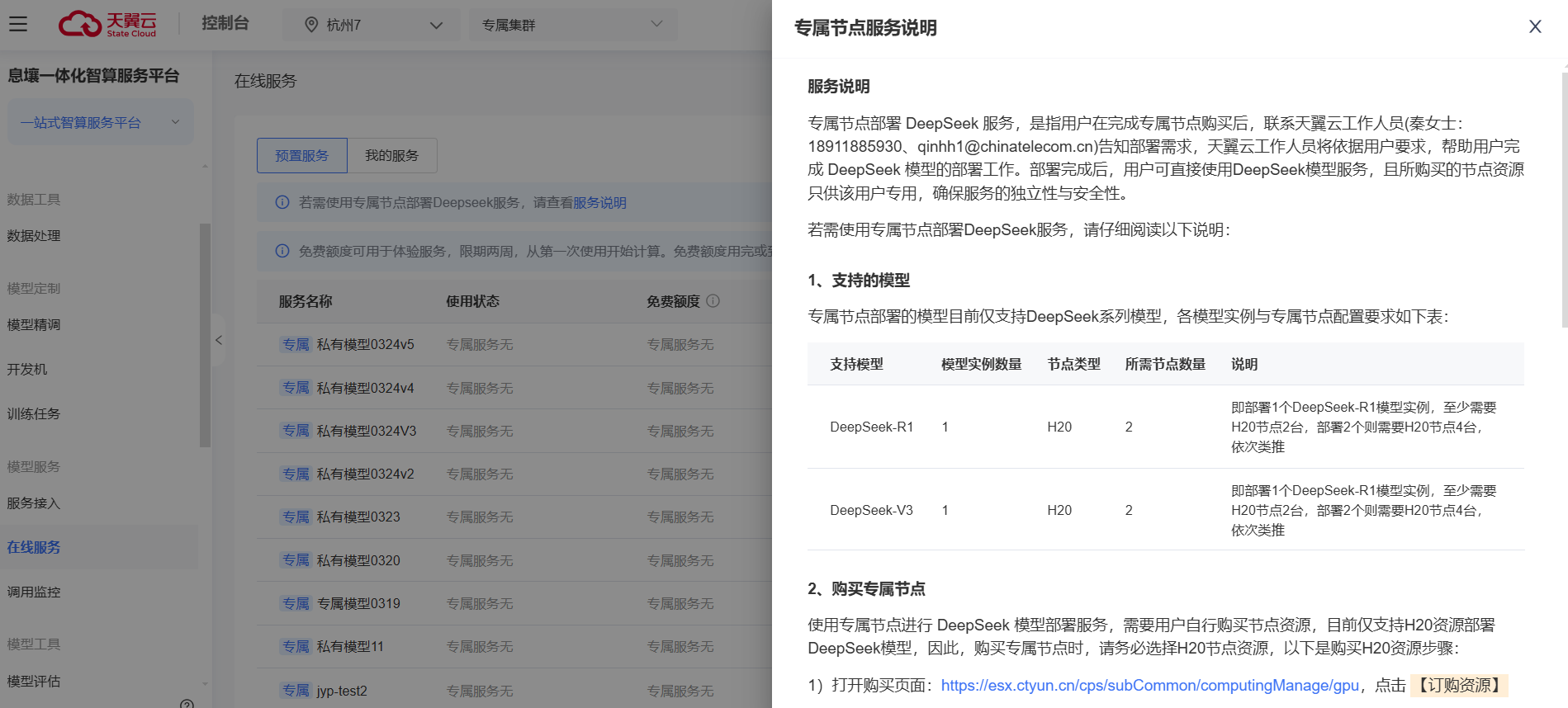Click the help icon at the sidebar bottom
1568x708 pixels.
click(187, 704)
